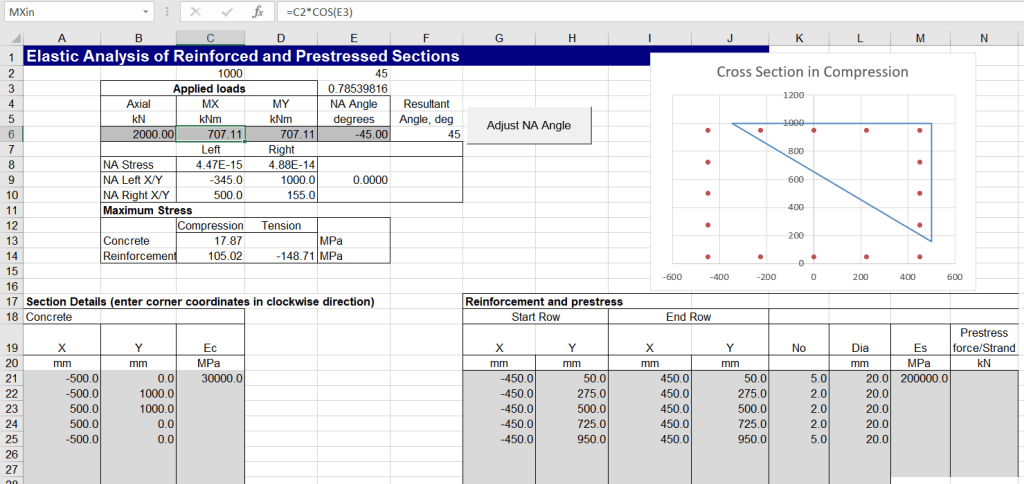The height and width of the screenshot is (484, 1024).
Task: Select the Ec cell with value 30000.0
Action: tap(210, 379)
